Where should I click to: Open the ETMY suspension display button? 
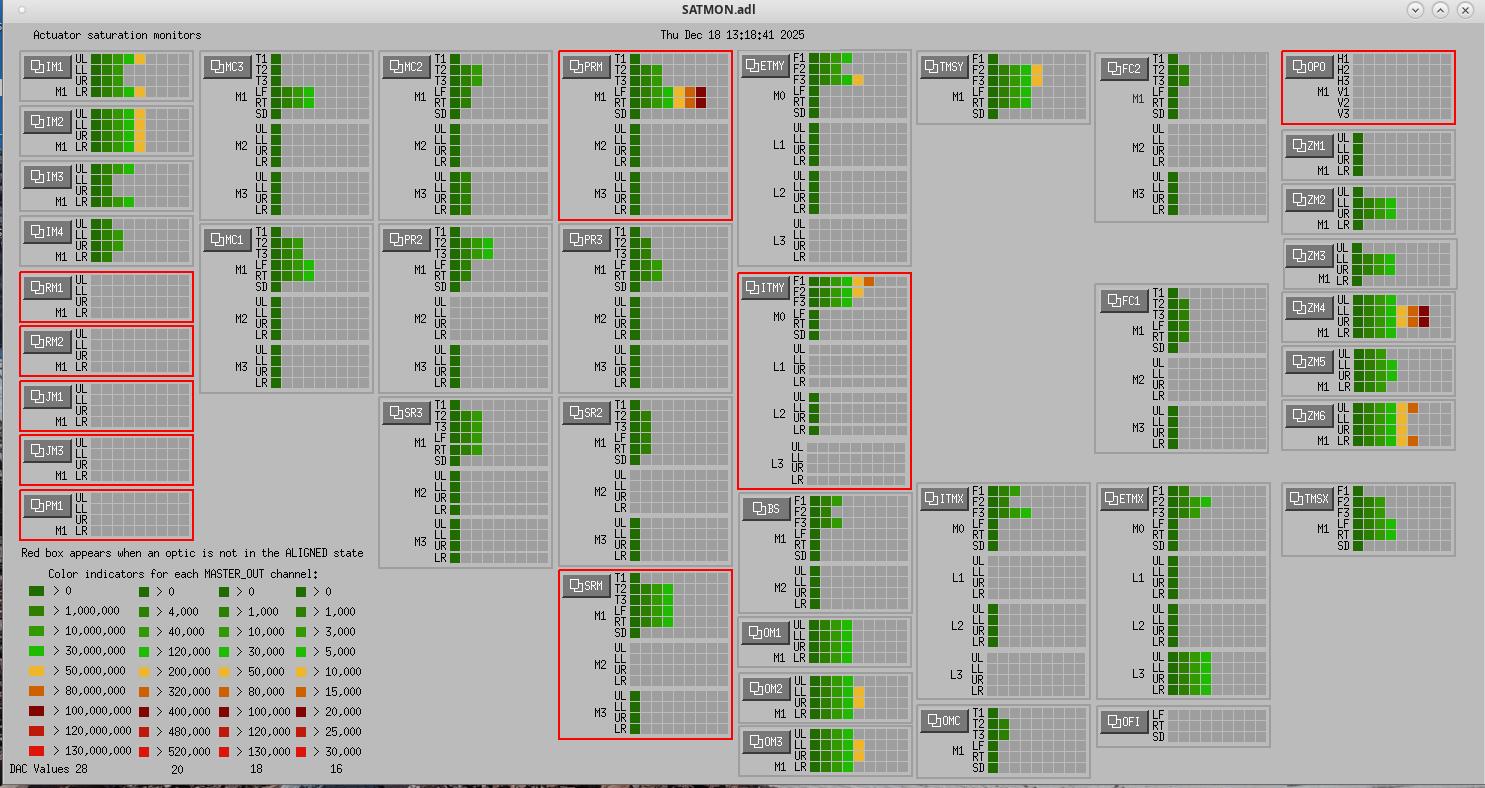[x=766, y=67]
